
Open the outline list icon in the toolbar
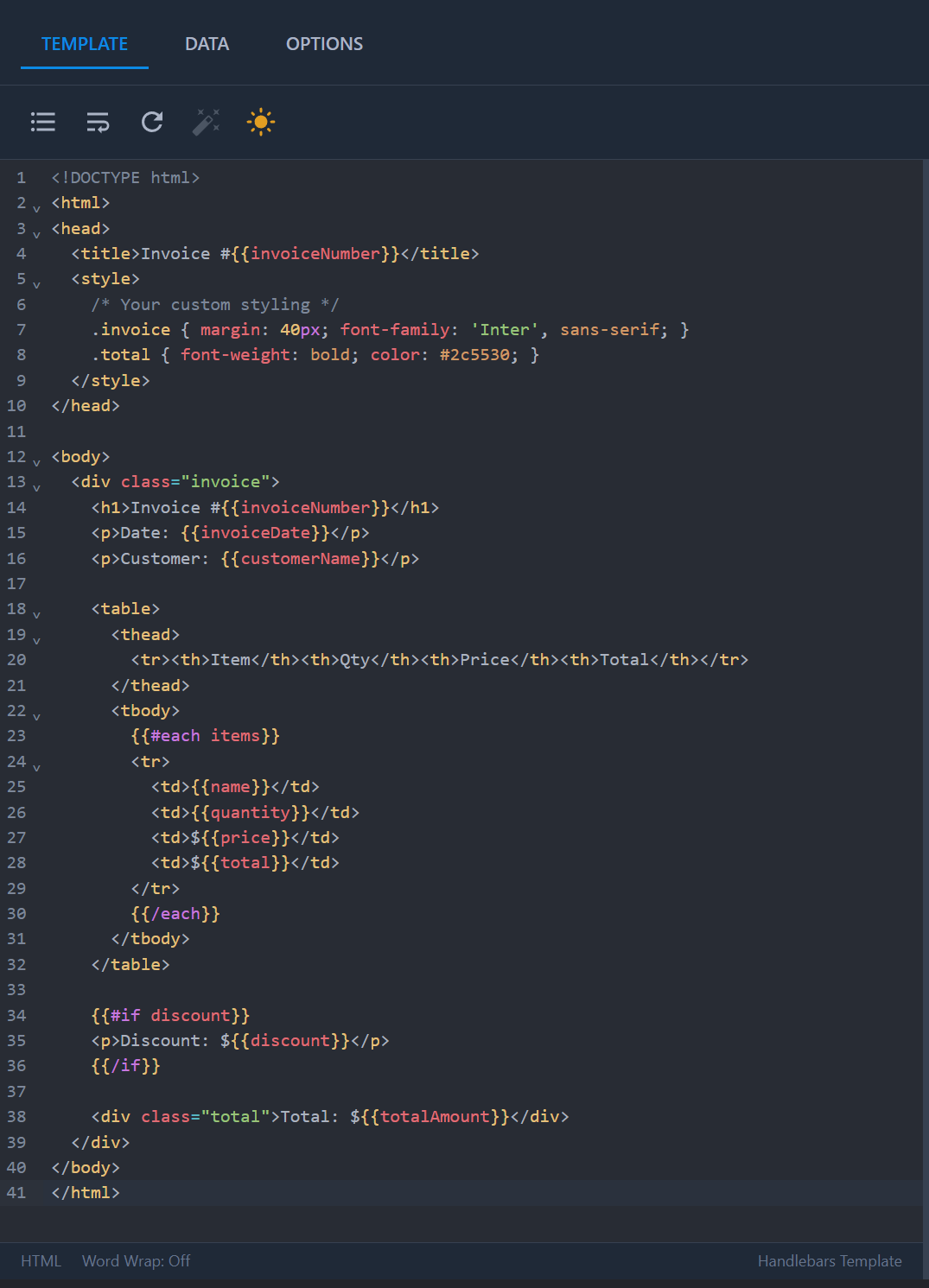coord(42,122)
